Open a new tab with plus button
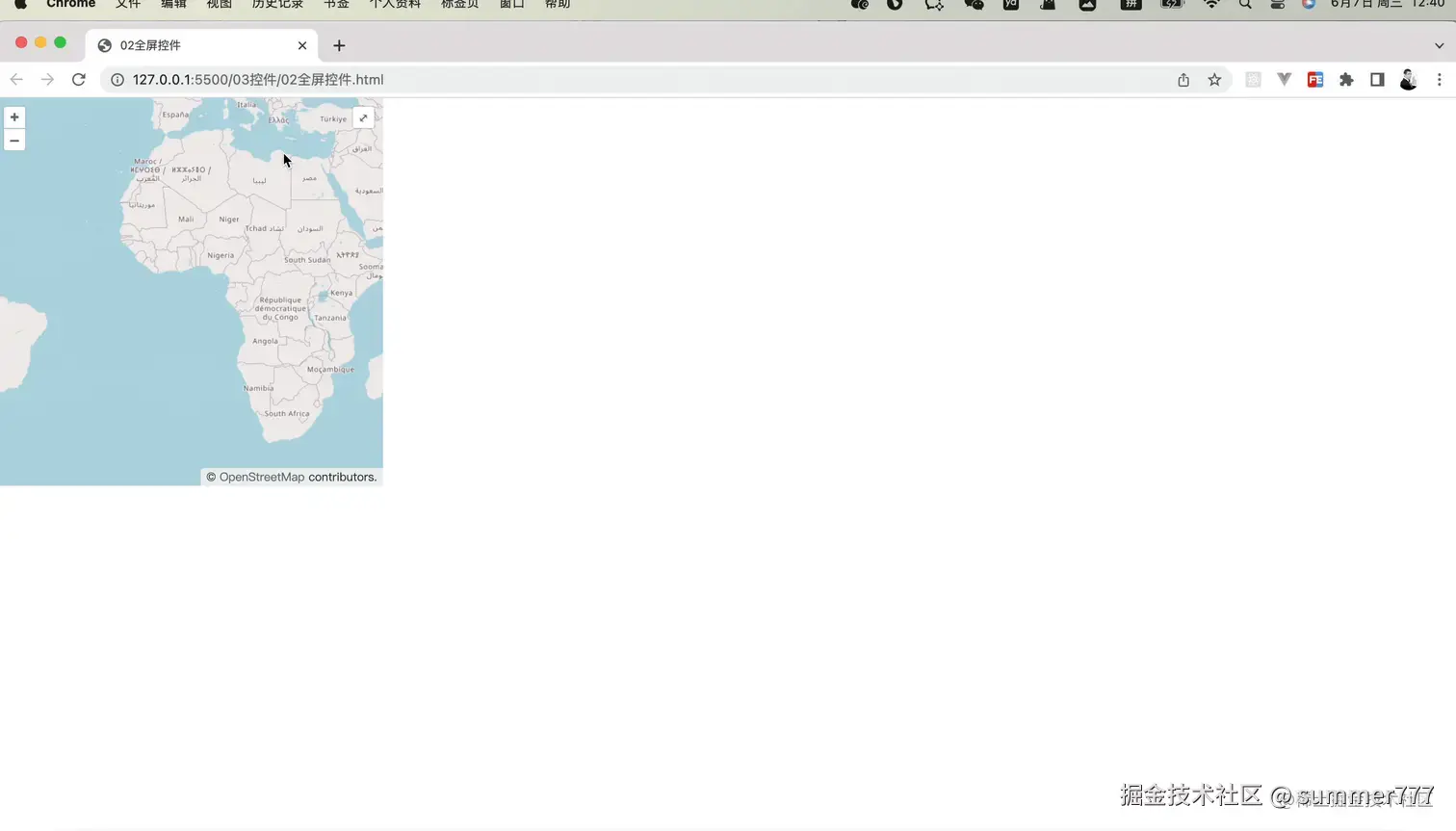 point(339,45)
